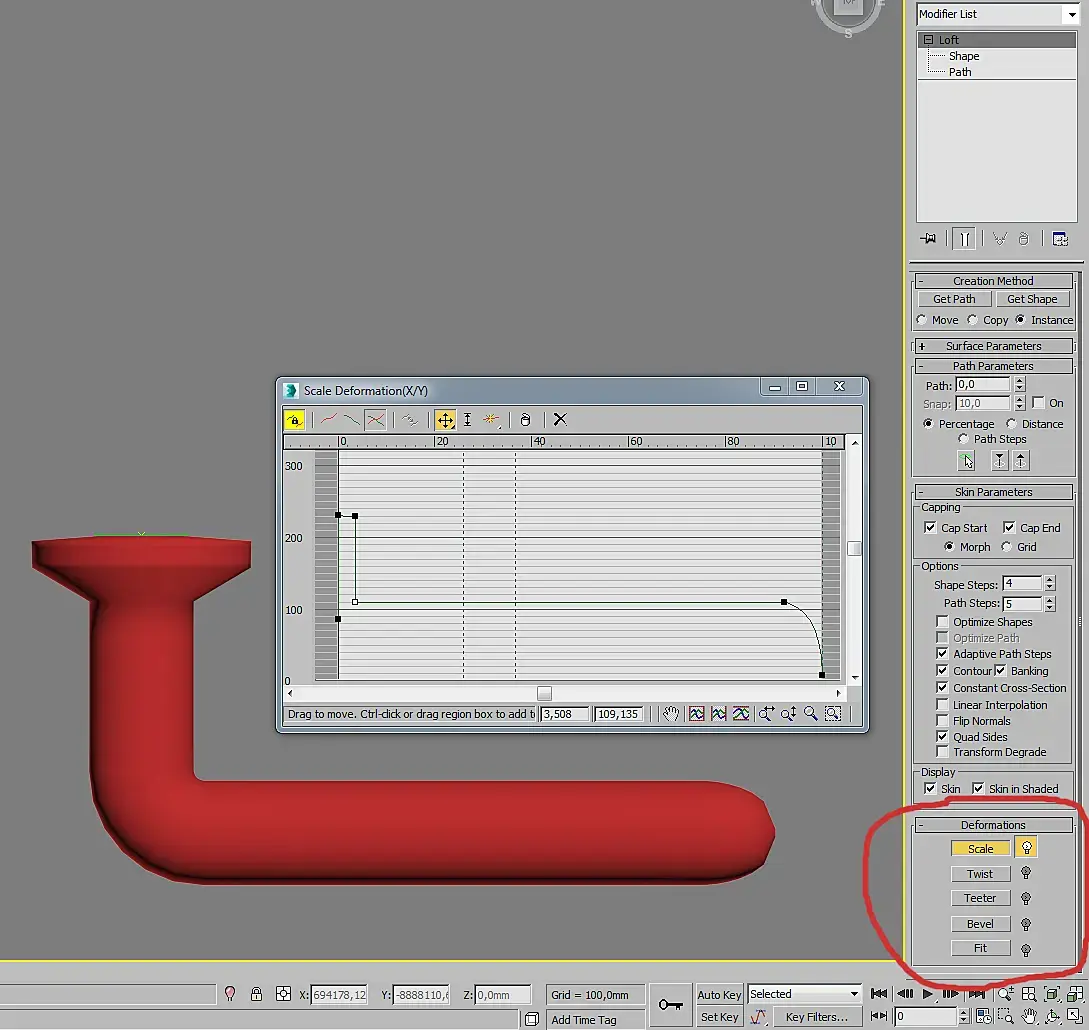Uncheck the Cap Start checkbox
Screen dimensions: 1089x1030
pyautogui.click(x=930, y=528)
